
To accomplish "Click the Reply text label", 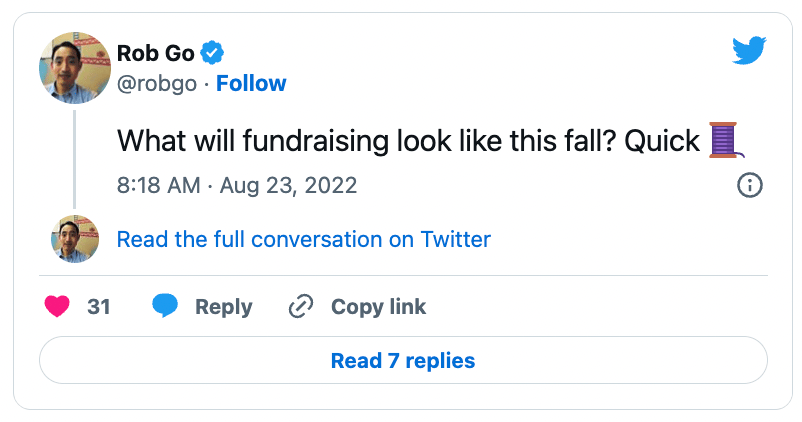I will tap(223, 306).
